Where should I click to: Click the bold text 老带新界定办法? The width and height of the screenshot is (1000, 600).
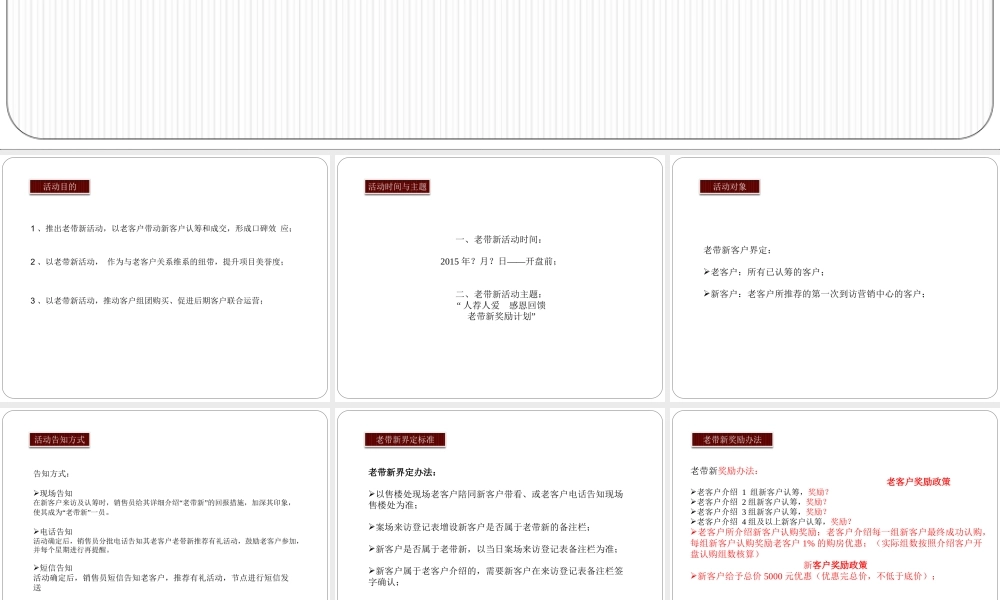[402, 472]
